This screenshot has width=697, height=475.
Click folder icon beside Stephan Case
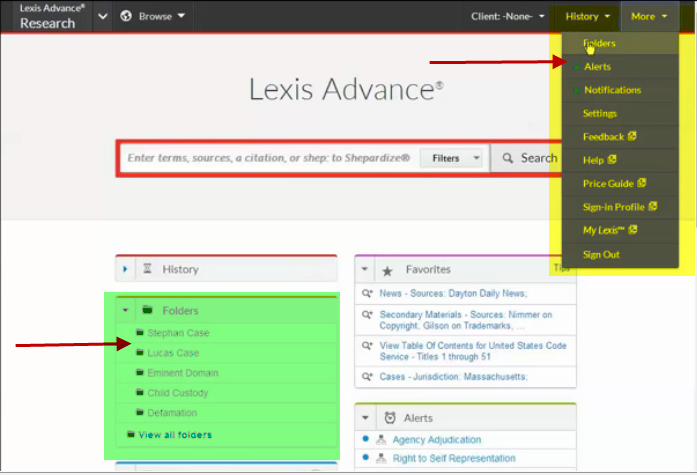coord(140,332)
